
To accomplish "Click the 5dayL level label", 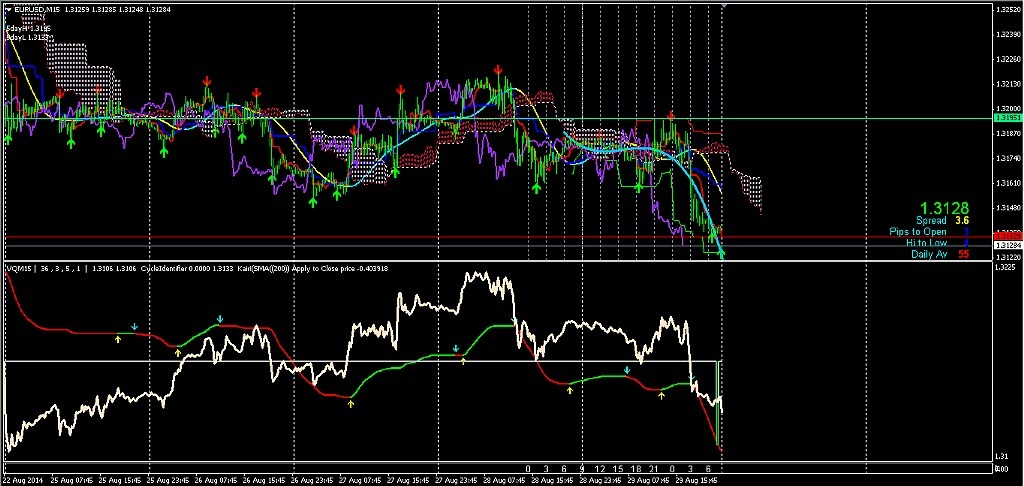I will tap(28, 38).
